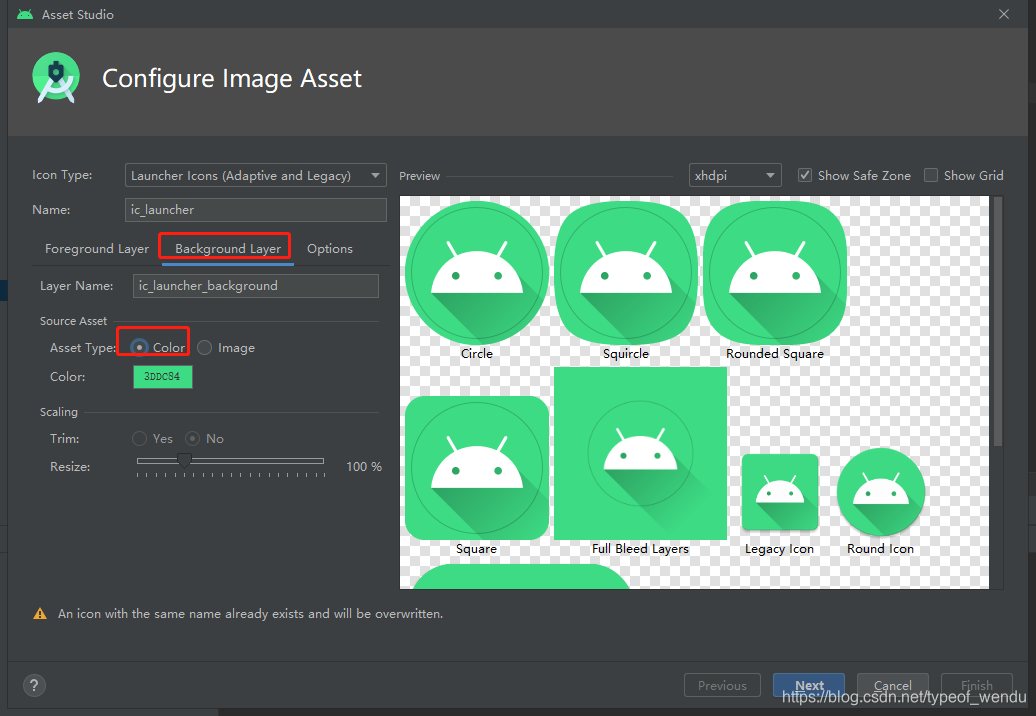The image size is (1036, 716).
Task: Select No for Trim
Action: click(192, 439)
